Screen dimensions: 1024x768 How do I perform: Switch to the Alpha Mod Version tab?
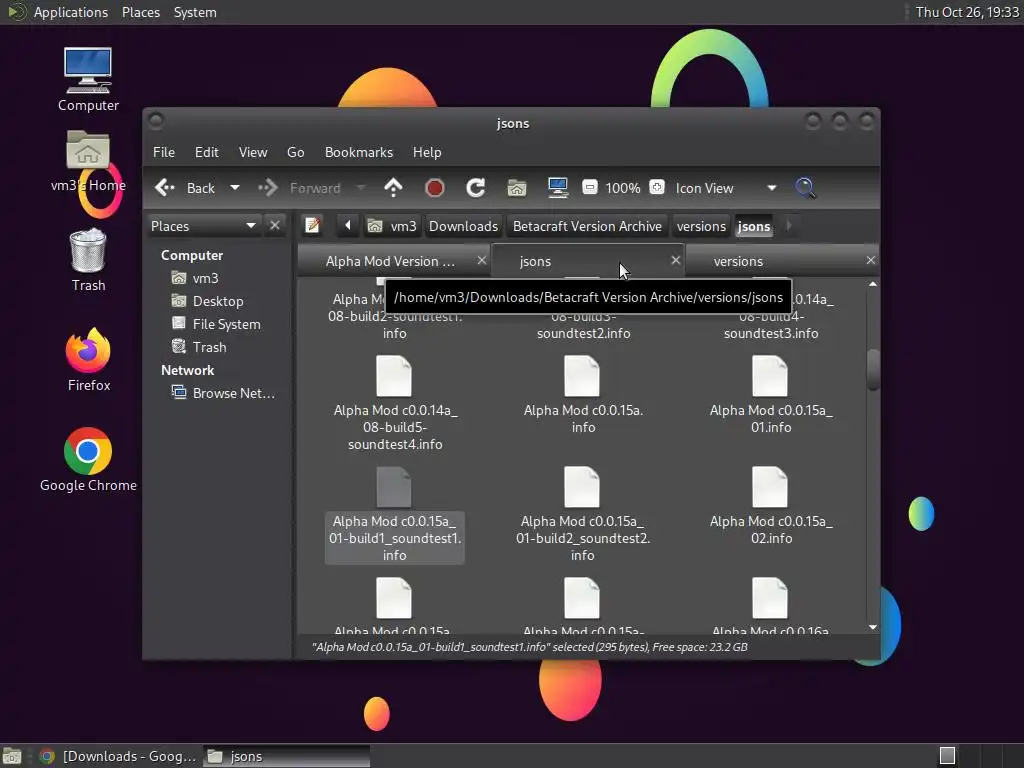point(391,261)
